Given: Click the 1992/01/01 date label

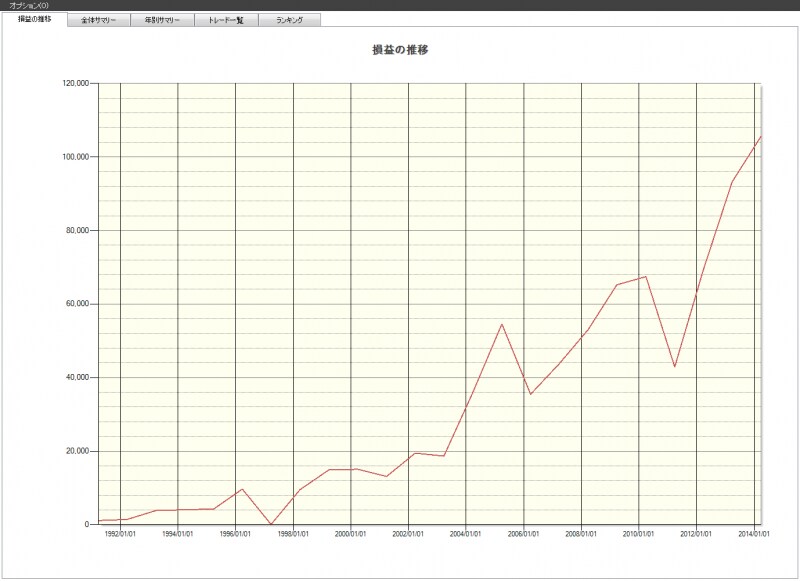Looking at the screenshot, I should [x=122, y=534].
